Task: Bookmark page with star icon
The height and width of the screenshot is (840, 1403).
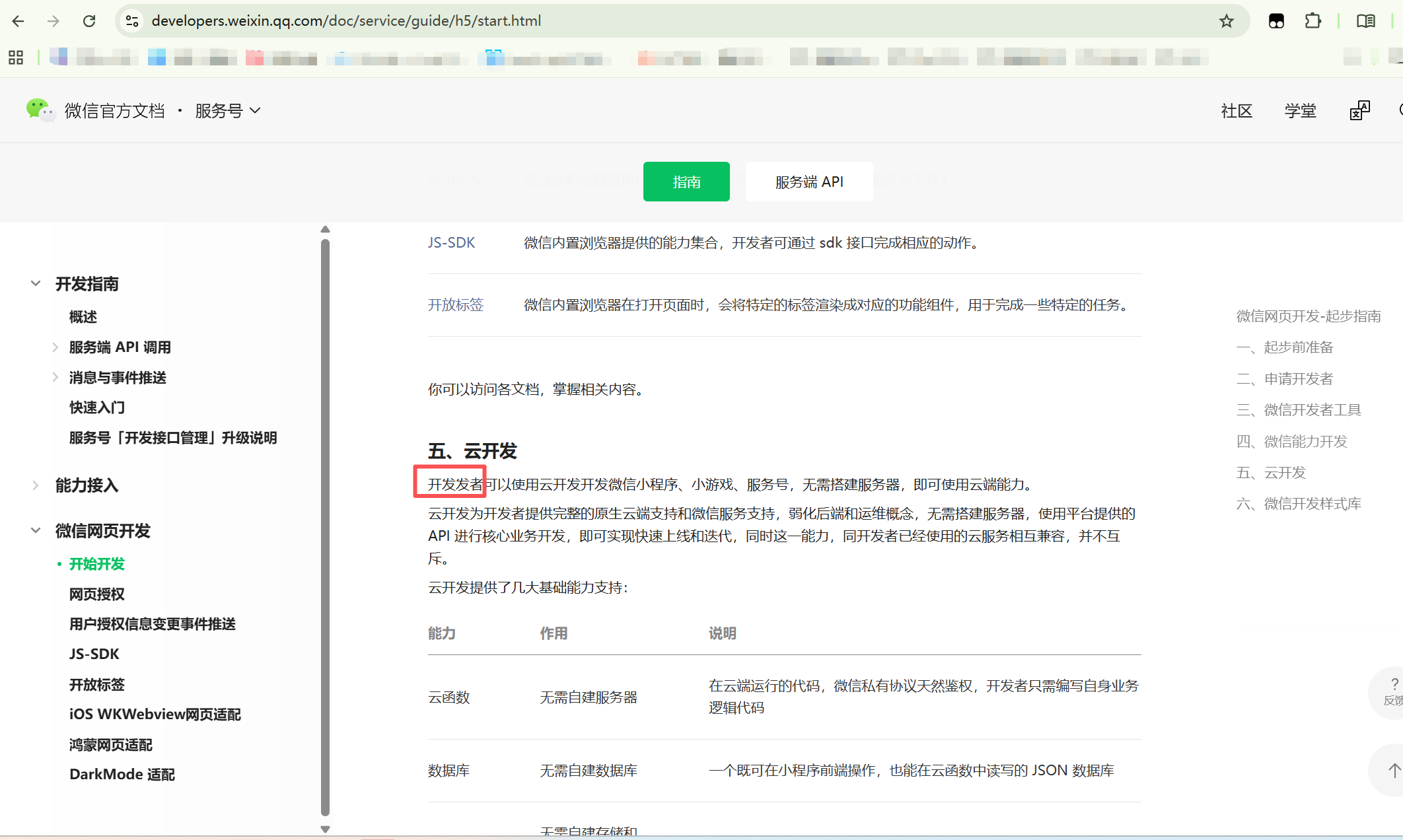Action: point(1226,21)
